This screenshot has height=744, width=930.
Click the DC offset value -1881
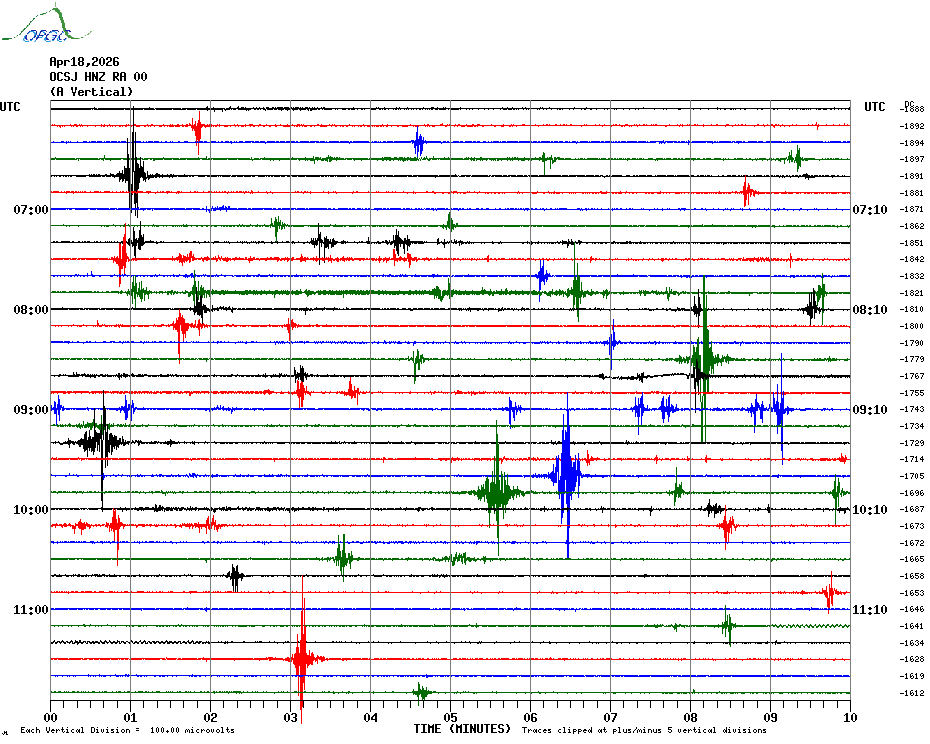pos(912,193)
